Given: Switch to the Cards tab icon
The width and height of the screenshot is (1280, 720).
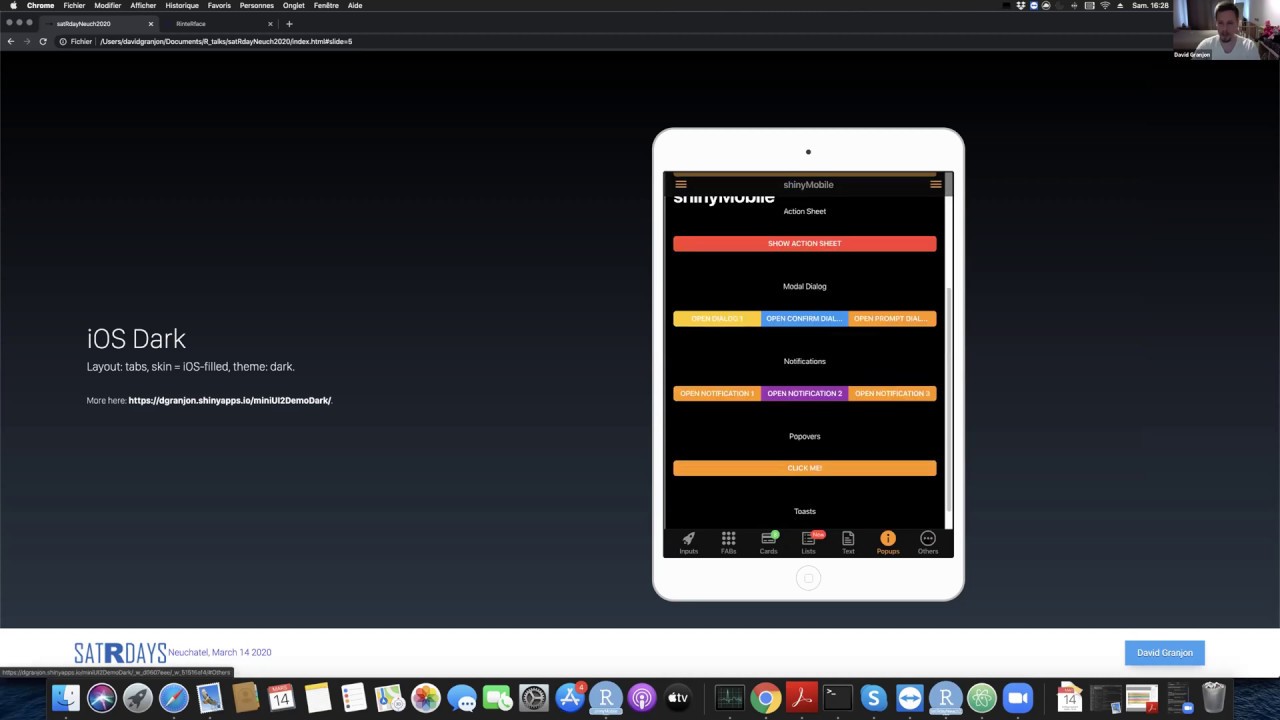Looking at the screenshot, I should (768, 538).
